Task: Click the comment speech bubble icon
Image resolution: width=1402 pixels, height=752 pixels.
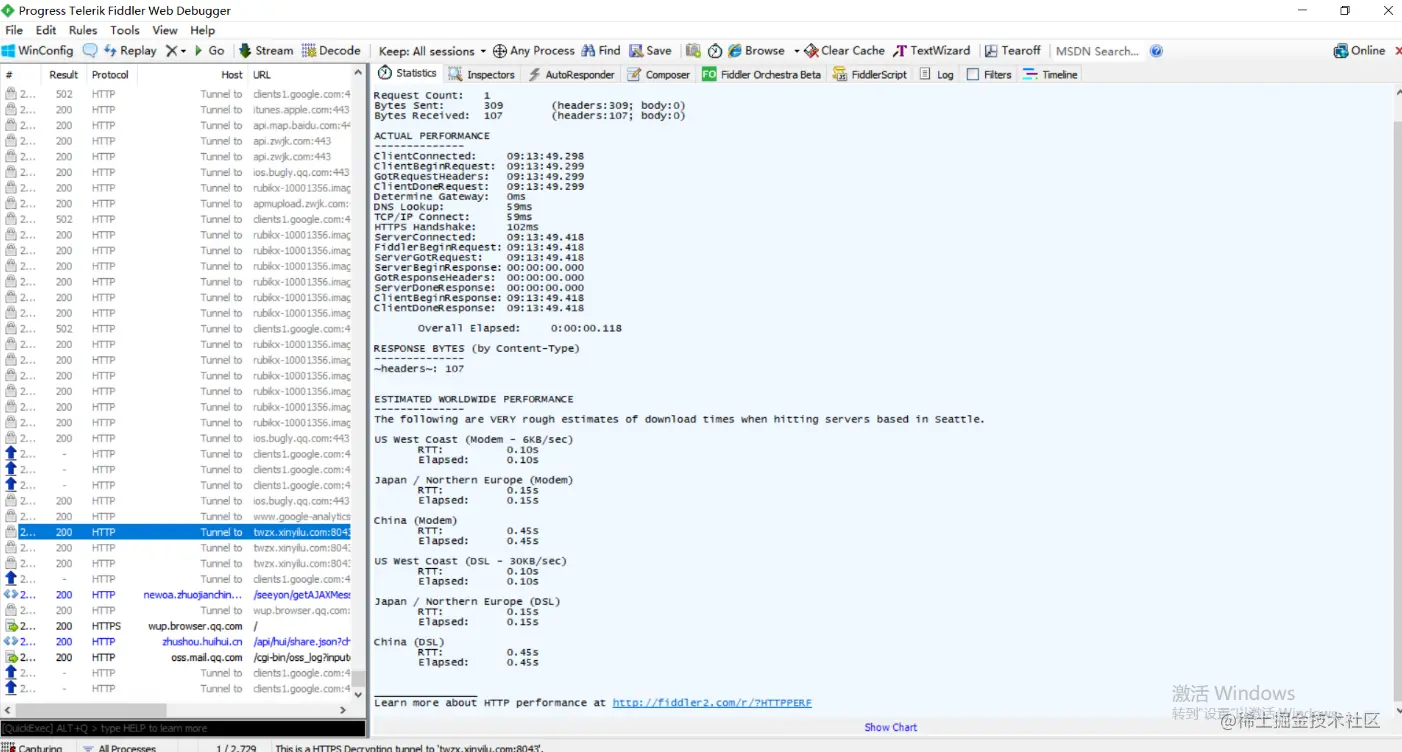Action: pyautogui.click(x=90, y=51)
